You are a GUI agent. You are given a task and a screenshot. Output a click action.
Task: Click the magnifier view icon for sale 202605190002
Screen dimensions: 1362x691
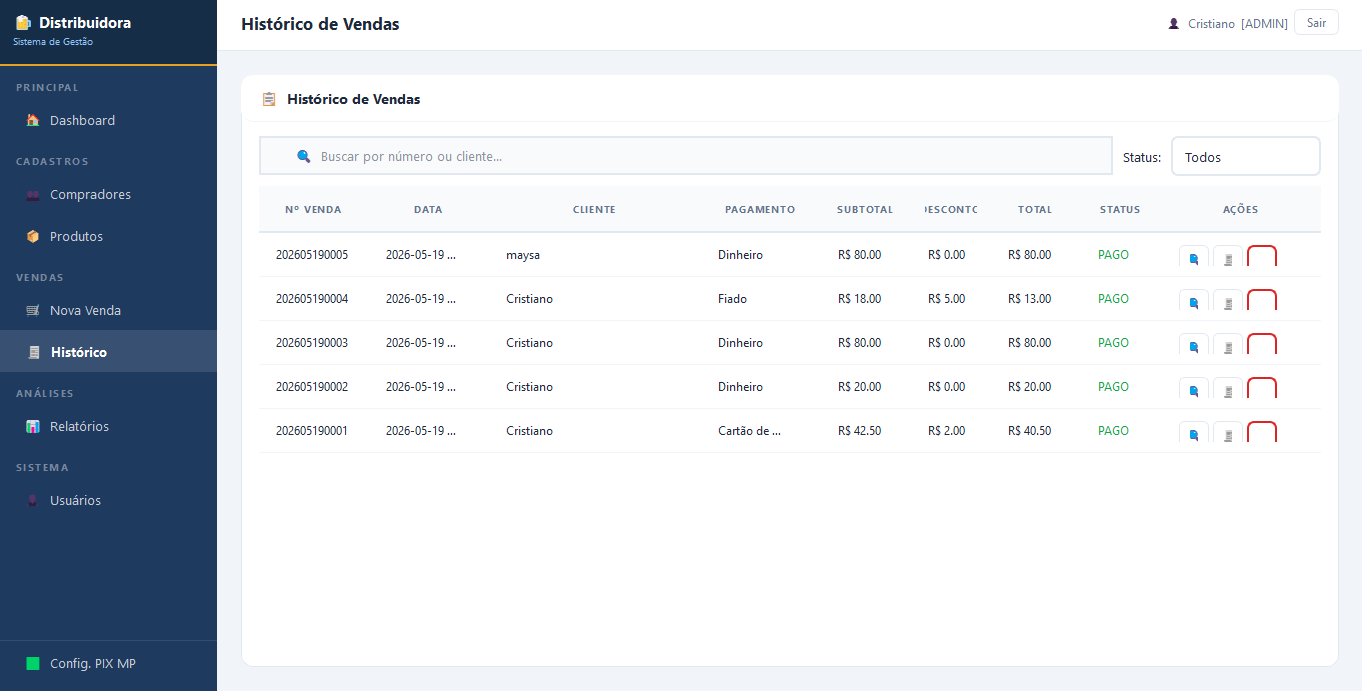pyautogui.click(x=1194, y=389)
